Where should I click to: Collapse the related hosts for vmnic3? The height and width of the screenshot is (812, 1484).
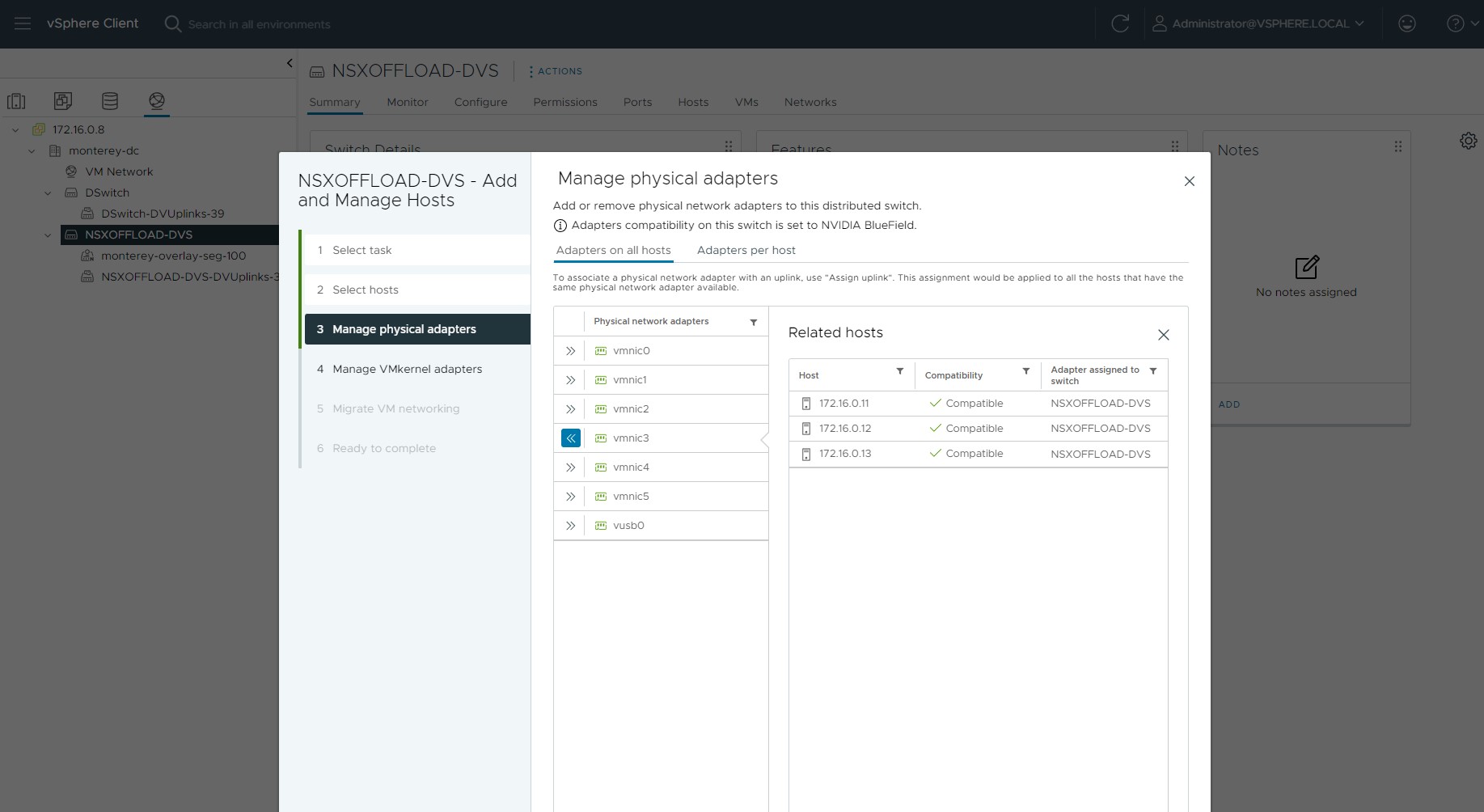[x=570, y=438]
